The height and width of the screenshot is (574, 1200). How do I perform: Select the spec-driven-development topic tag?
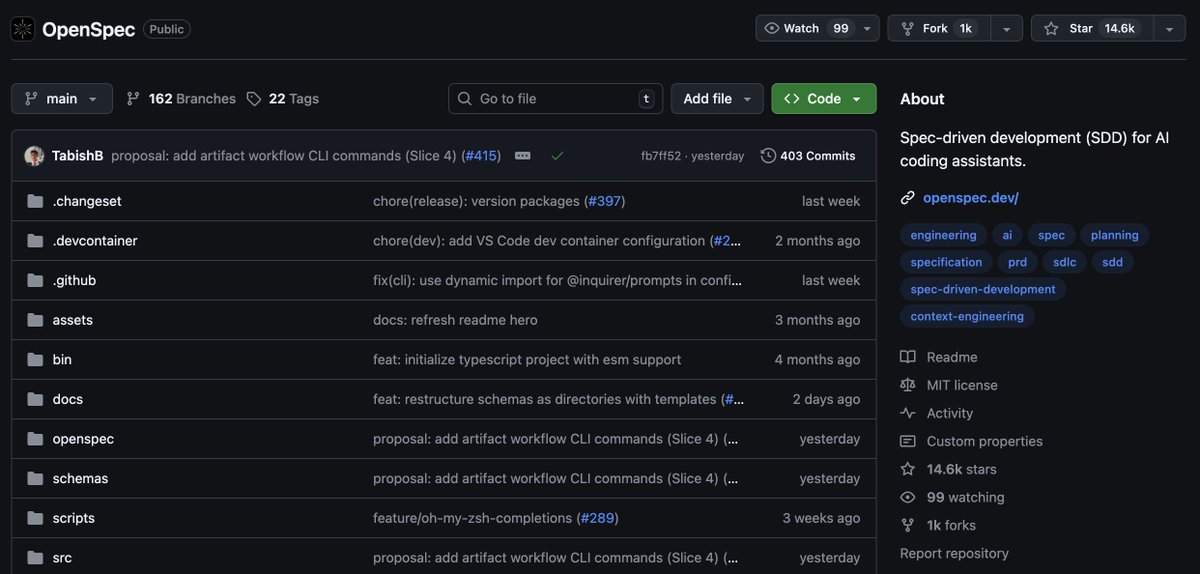click(982, 289)
